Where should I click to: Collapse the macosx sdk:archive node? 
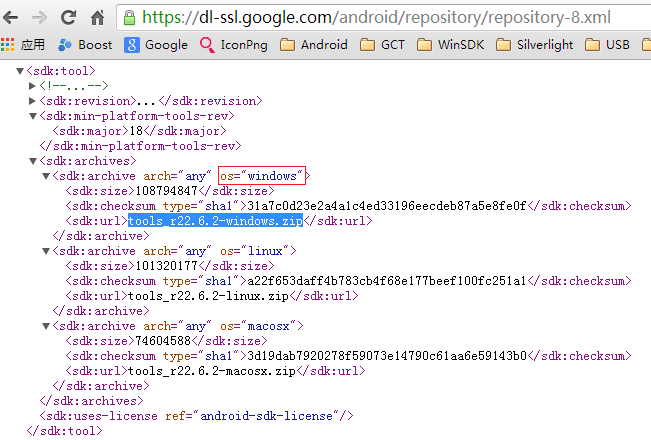[46, 326]
